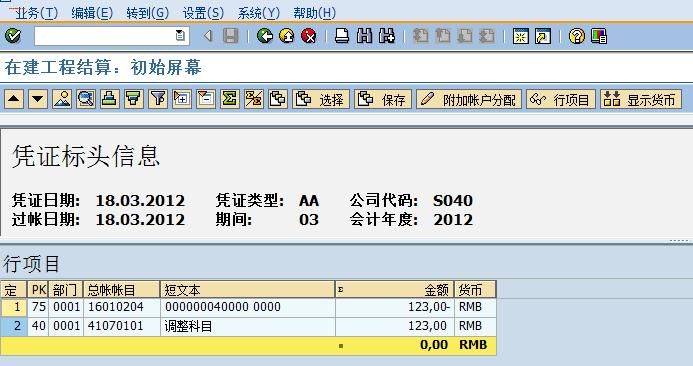Click the Last Page icon
The height and width of the screenshot is (366, 693).
(487, 36)
